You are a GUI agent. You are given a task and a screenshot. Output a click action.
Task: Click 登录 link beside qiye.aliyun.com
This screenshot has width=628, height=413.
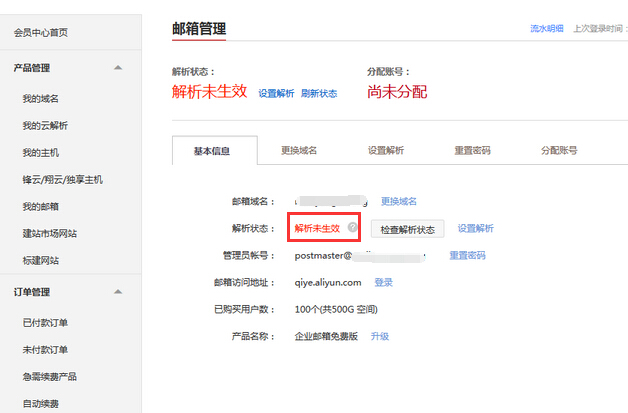(x=383, y=282)
